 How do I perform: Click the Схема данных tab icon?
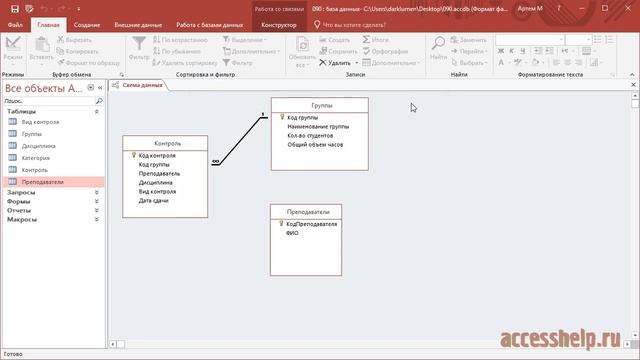(116, 85)
